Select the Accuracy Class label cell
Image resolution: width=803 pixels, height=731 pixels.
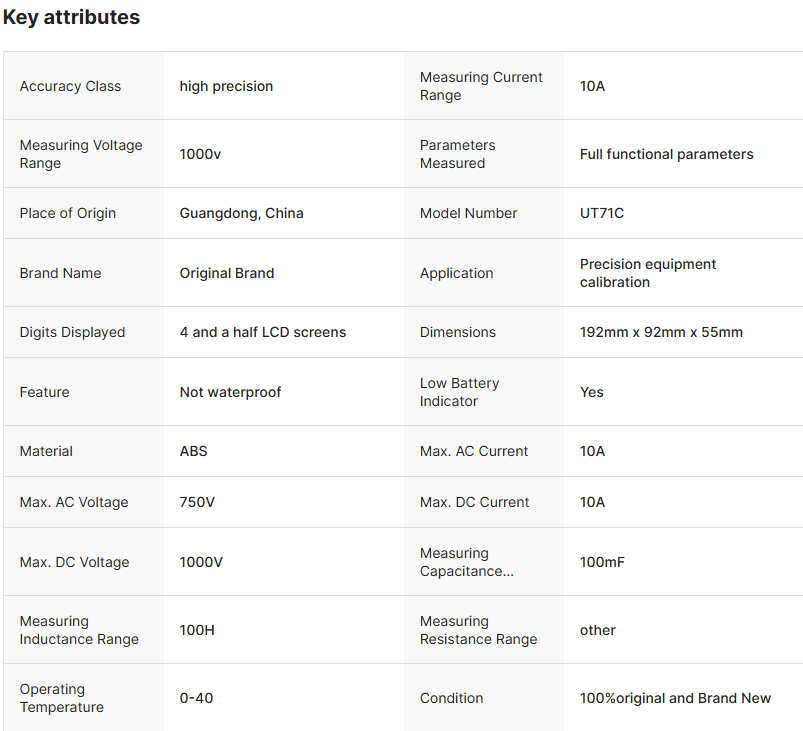point(70,86)
